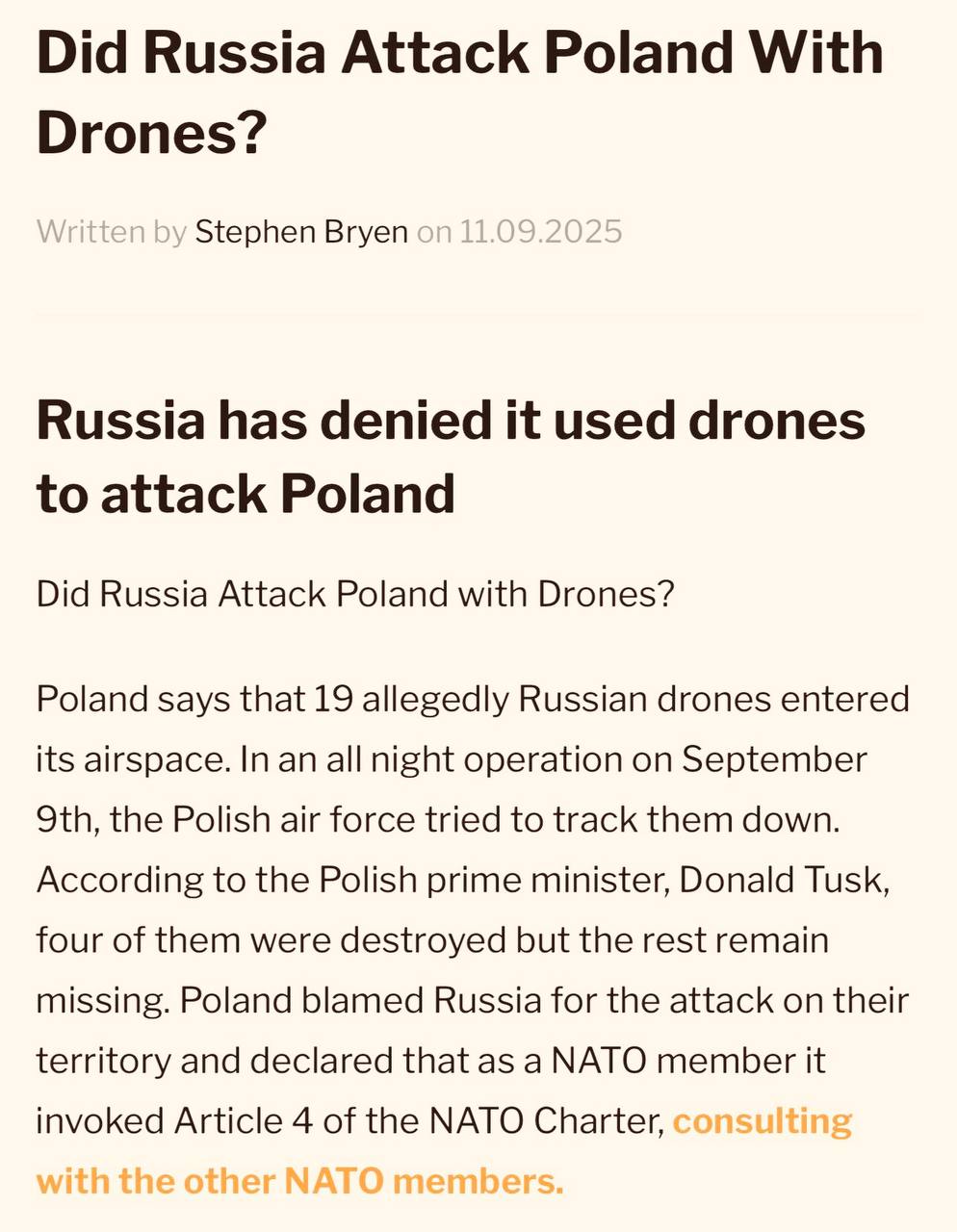Click the publication date 11.09.2025
The height and width of the screenshot is (1232, 957).
pyautogui.click(x=541, y=232)
